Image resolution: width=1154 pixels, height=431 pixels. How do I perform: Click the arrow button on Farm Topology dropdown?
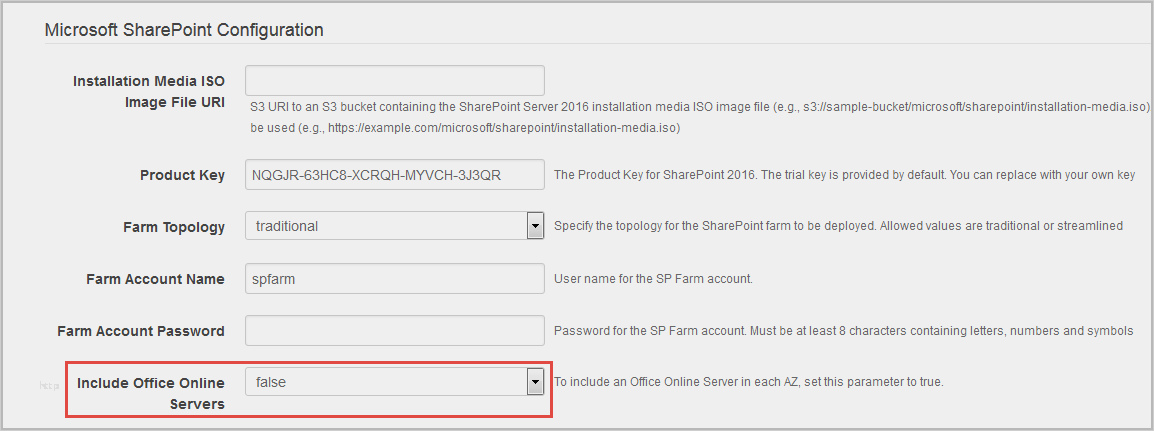click(535, 226)
